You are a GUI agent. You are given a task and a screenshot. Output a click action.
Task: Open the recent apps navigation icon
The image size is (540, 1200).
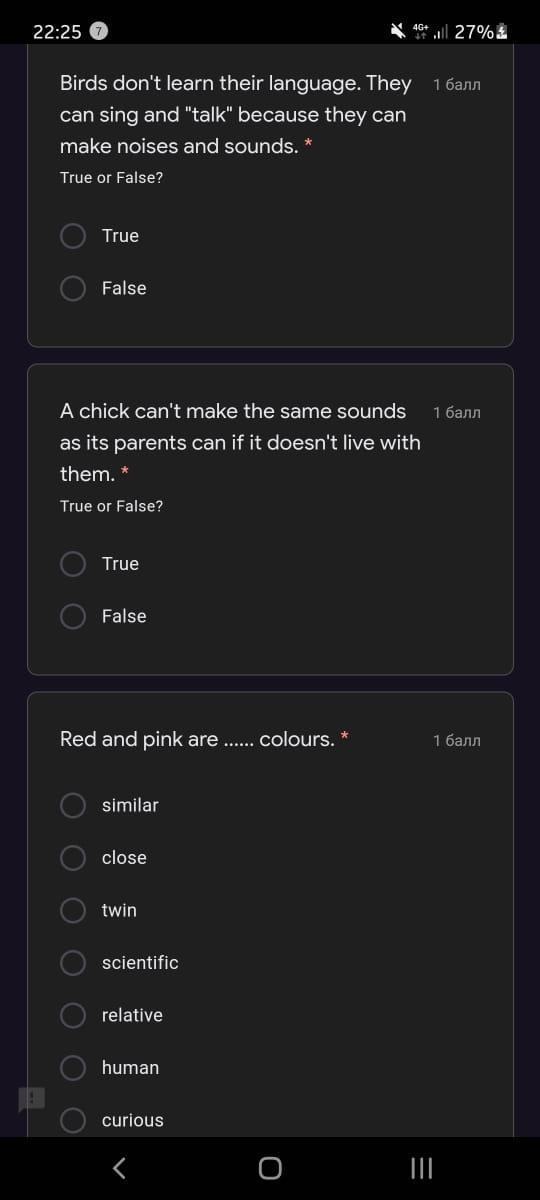421,1168
